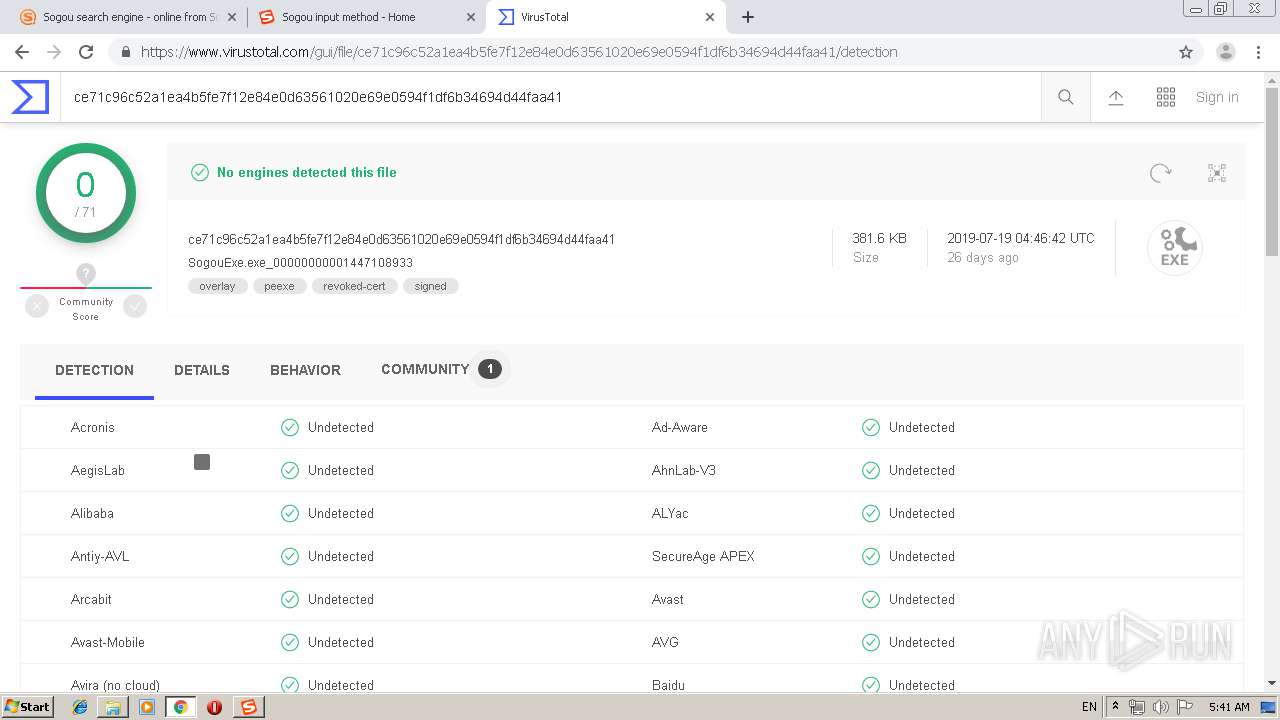Open Chrome profile avatar icon
1280x720 pixels.
click(x=1226, y=52)
